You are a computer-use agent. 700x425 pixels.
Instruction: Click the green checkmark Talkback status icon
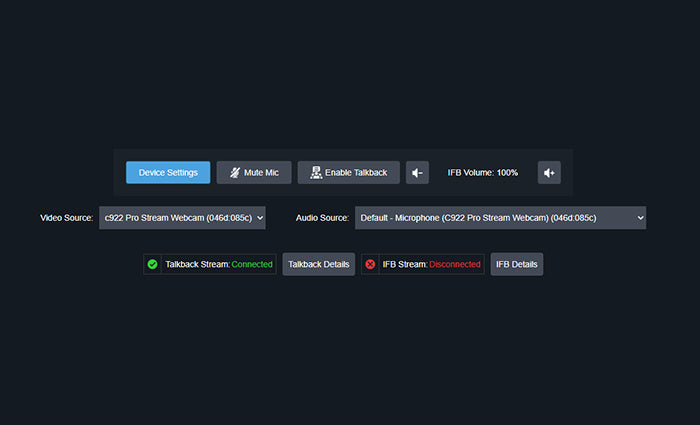coord(152,264)
